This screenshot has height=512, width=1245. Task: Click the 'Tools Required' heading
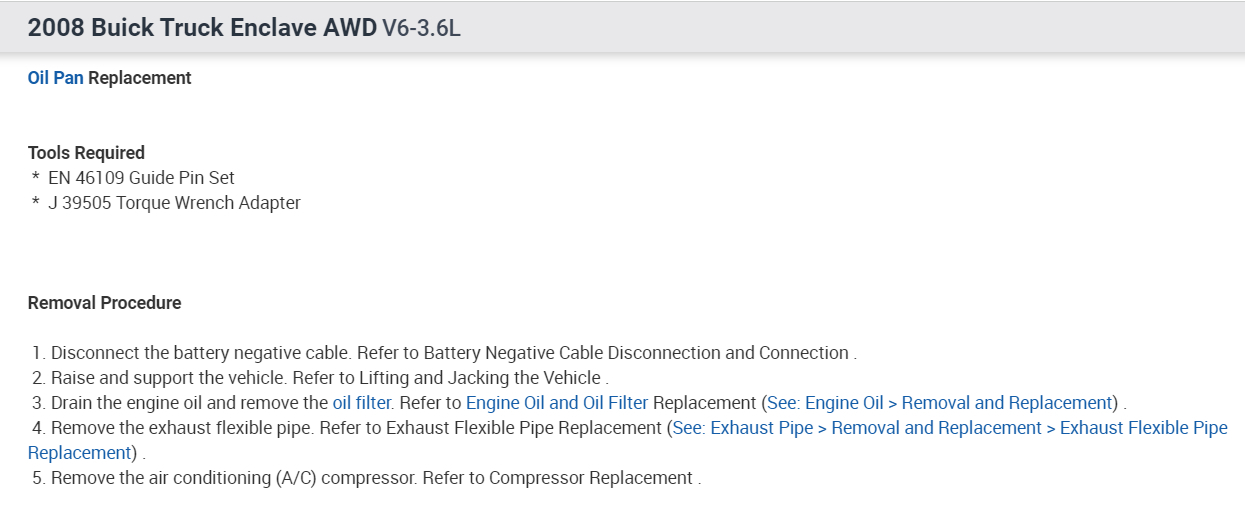point(86,153)
